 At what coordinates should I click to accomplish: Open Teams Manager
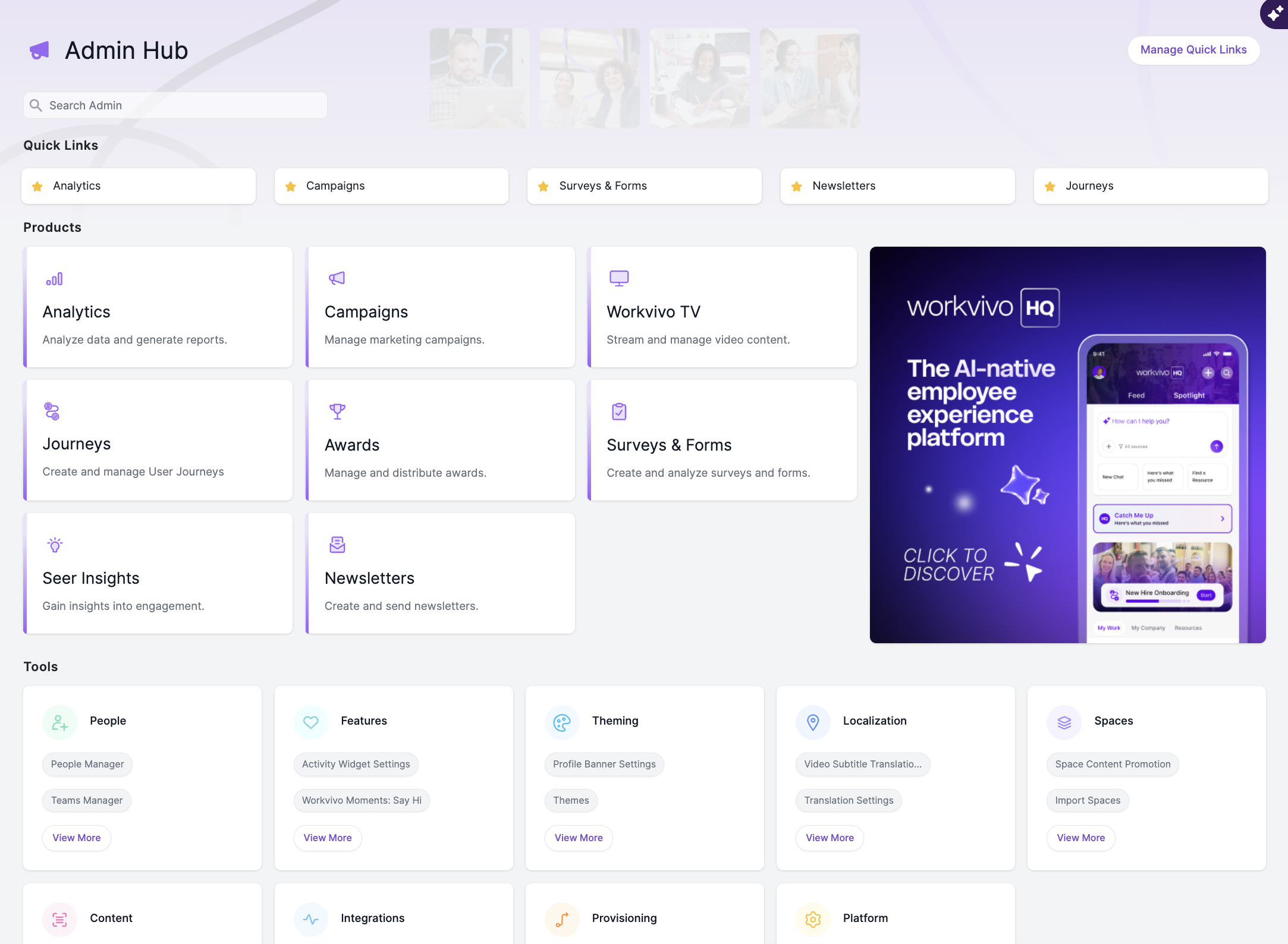[87, 801]
